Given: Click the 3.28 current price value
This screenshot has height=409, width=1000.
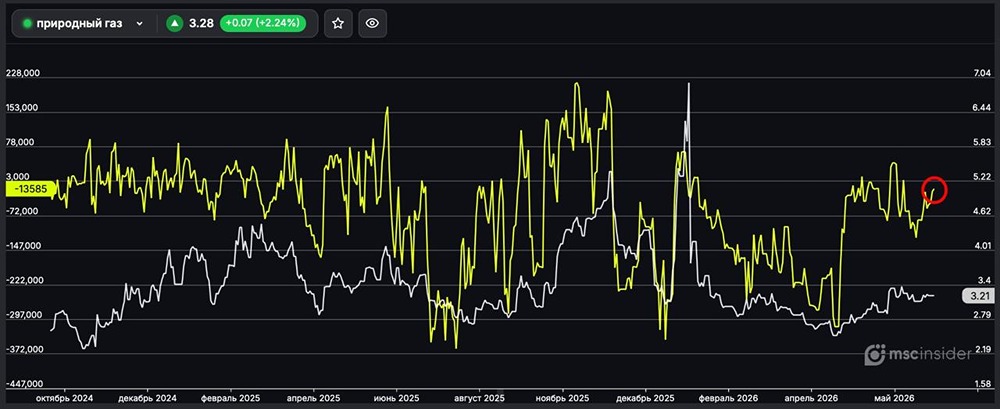Looking at the screenshot, I should click(202, 24).
